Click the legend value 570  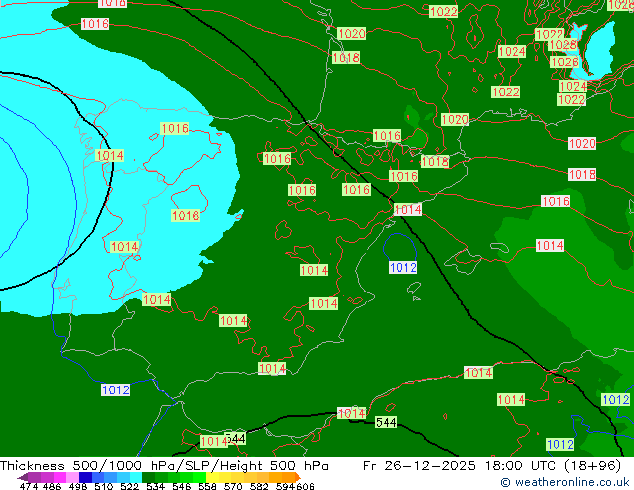point(233,486)
